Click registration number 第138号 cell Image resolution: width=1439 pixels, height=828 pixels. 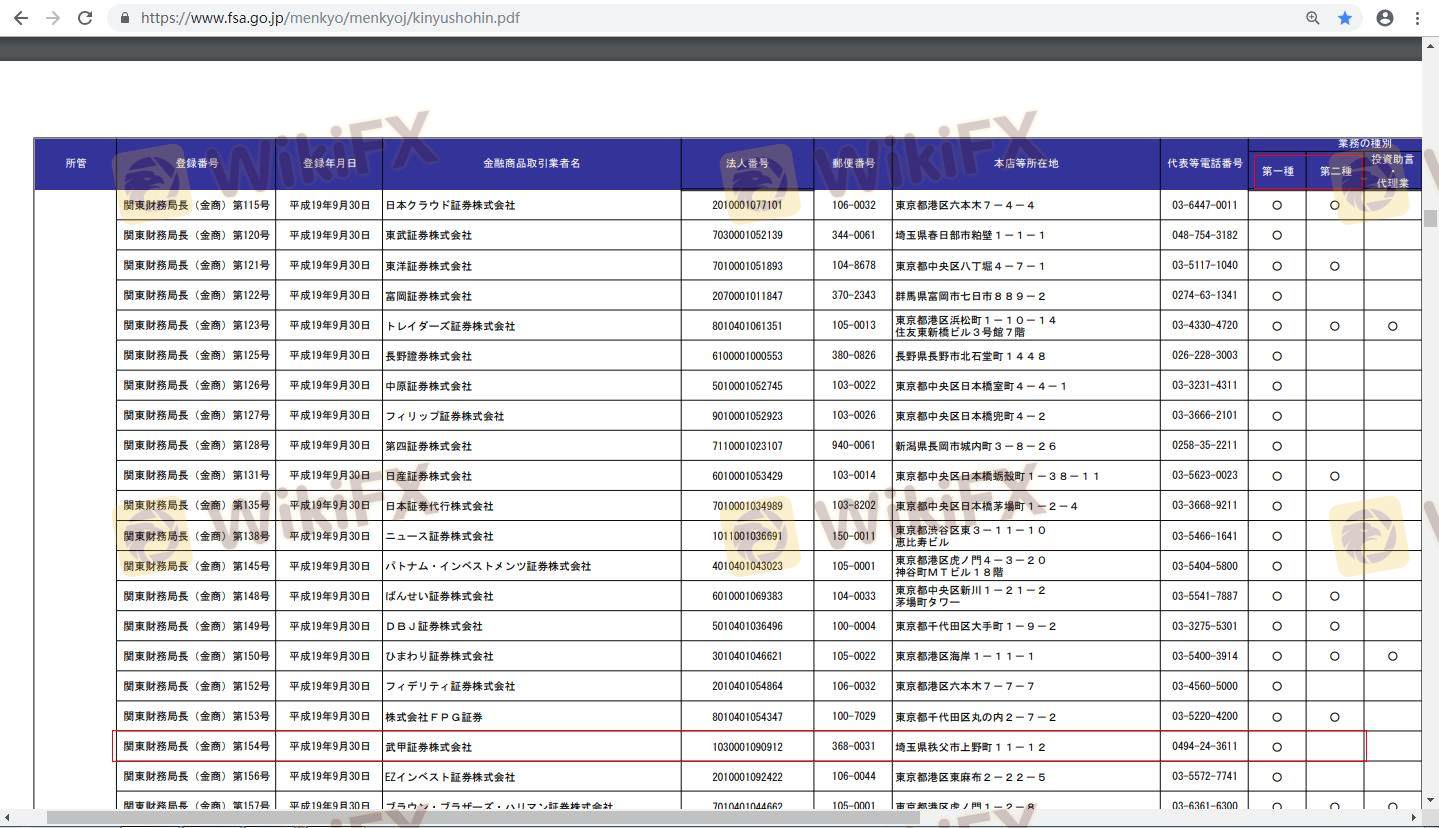point(196,536)
